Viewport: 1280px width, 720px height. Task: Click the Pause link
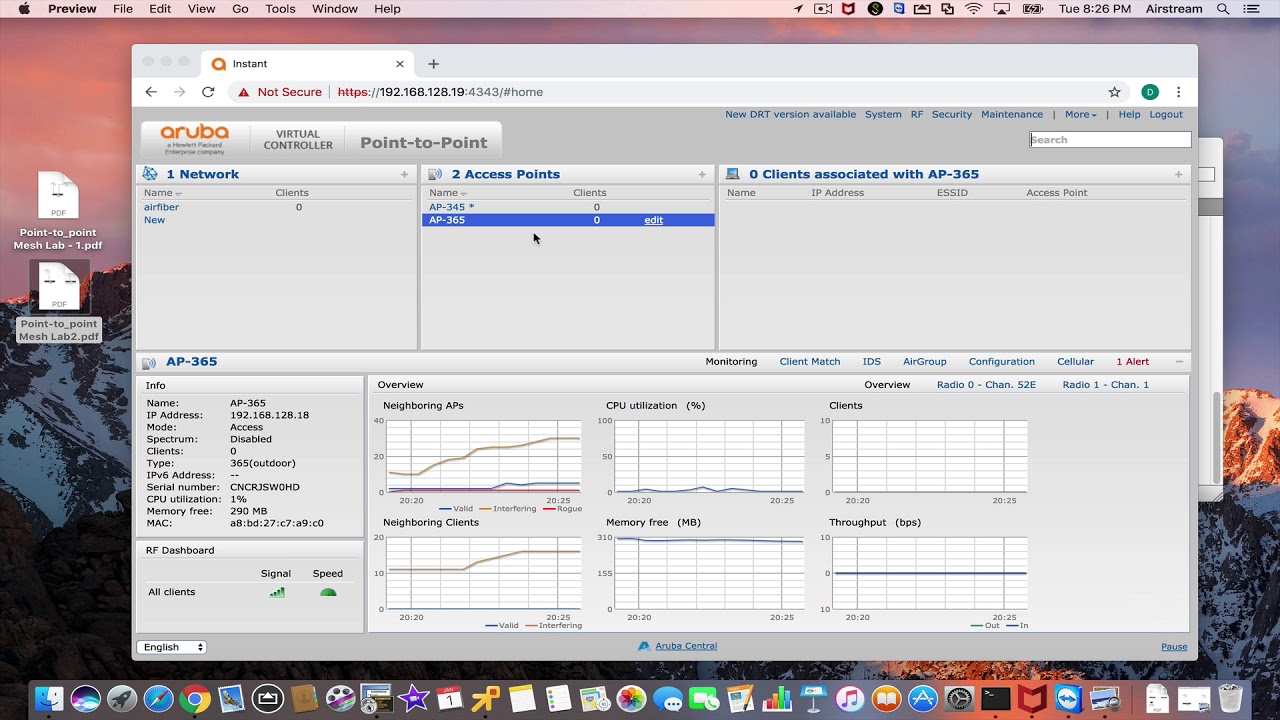[x=1174, y=647]
